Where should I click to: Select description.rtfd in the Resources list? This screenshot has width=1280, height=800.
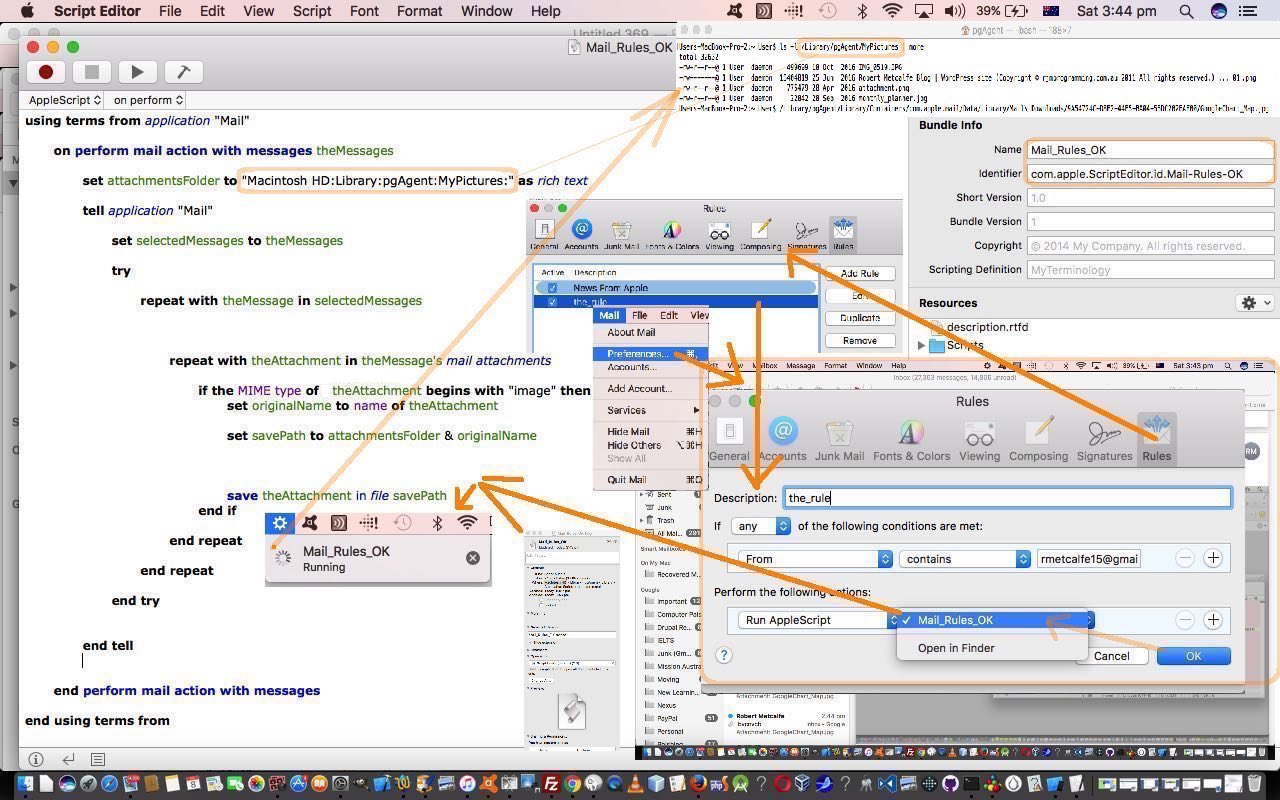[987, 327]
